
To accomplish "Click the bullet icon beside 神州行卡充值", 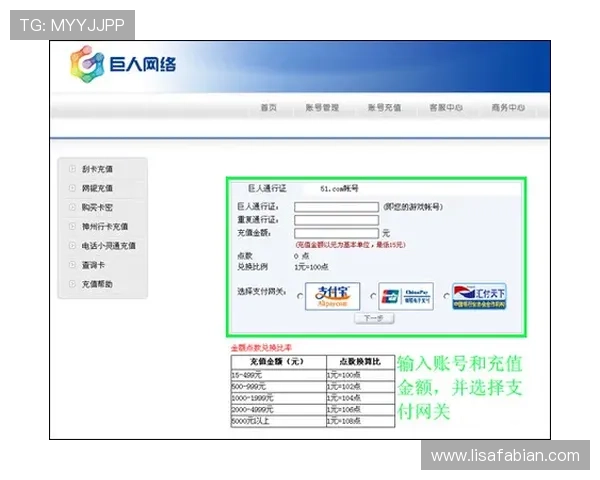I will pos(72,226).
